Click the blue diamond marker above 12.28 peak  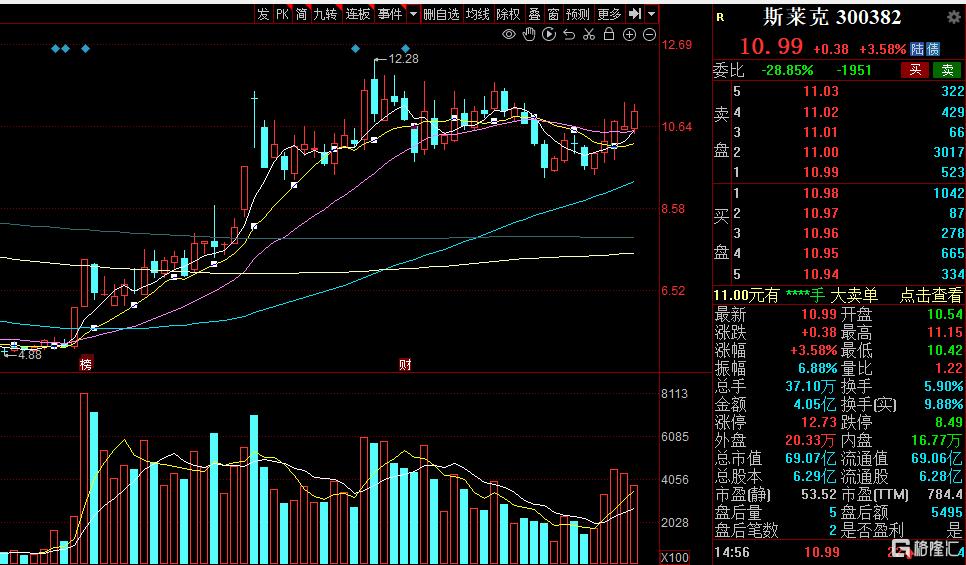355,48
